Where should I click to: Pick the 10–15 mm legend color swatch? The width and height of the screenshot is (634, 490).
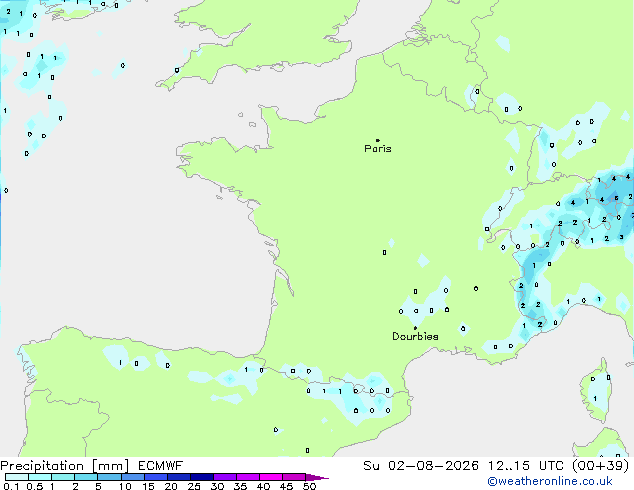coord(133,477)
